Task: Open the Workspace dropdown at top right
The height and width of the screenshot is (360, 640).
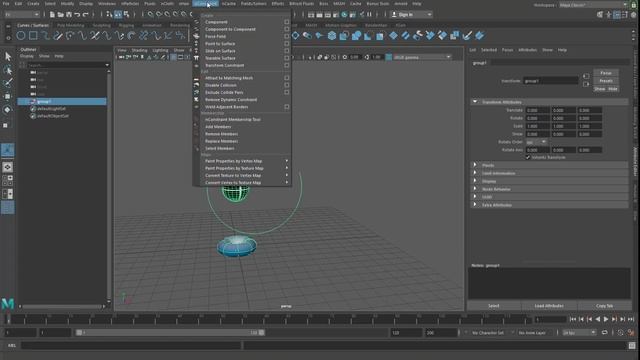Action: pyautogui.click(x=593, y=5)
